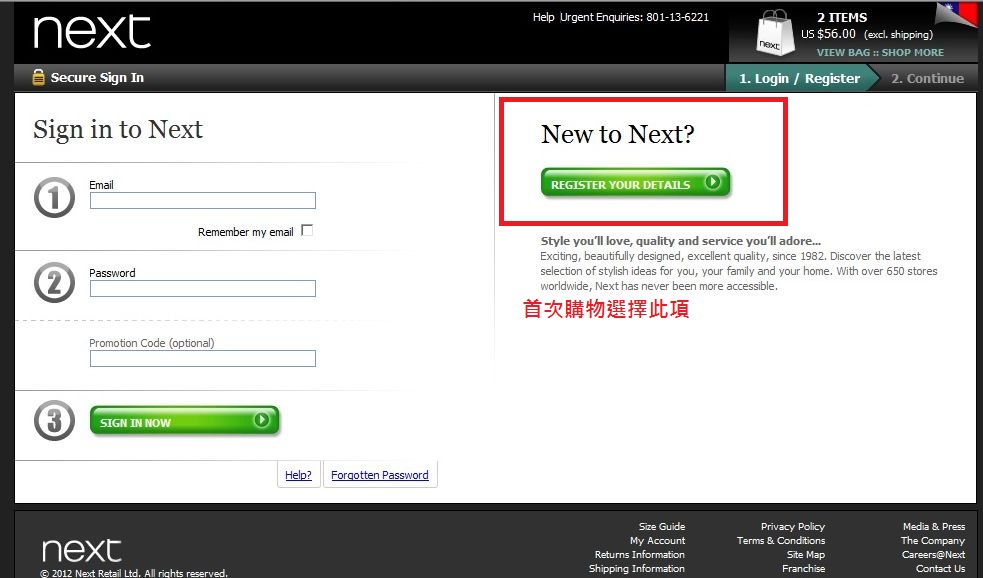Viewport: 983px width, 578px height.
Task: Click the flag icon in top corner
Action: pos(958,15)
